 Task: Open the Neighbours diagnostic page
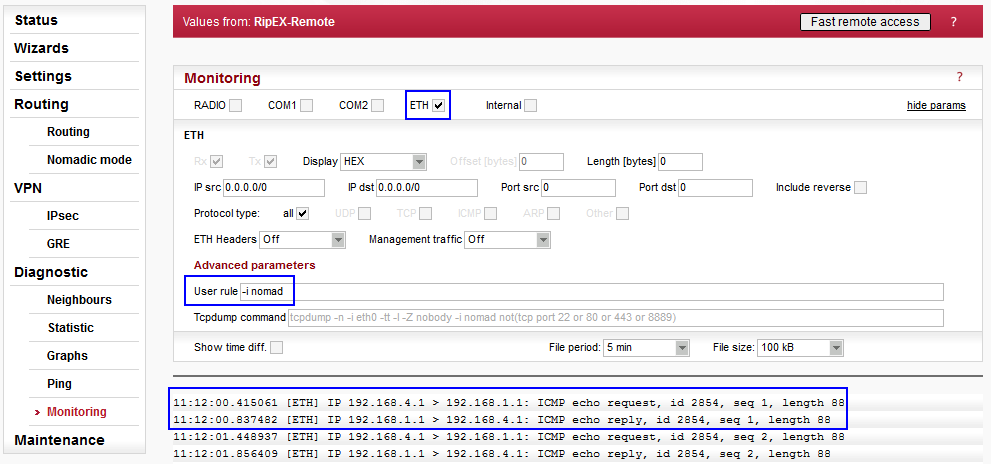click(79, 300)
